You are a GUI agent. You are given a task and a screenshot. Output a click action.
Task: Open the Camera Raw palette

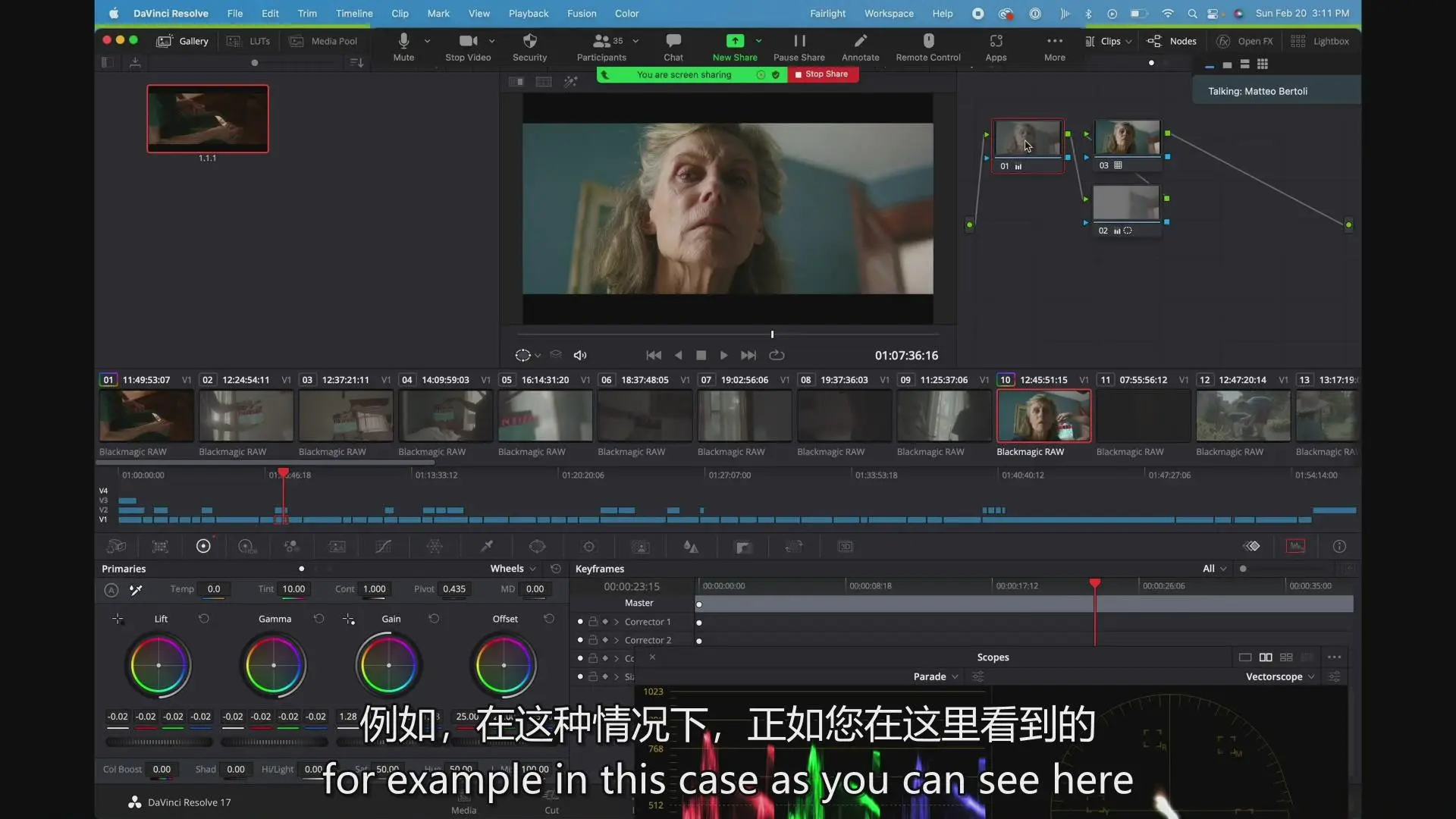[116, 546]
